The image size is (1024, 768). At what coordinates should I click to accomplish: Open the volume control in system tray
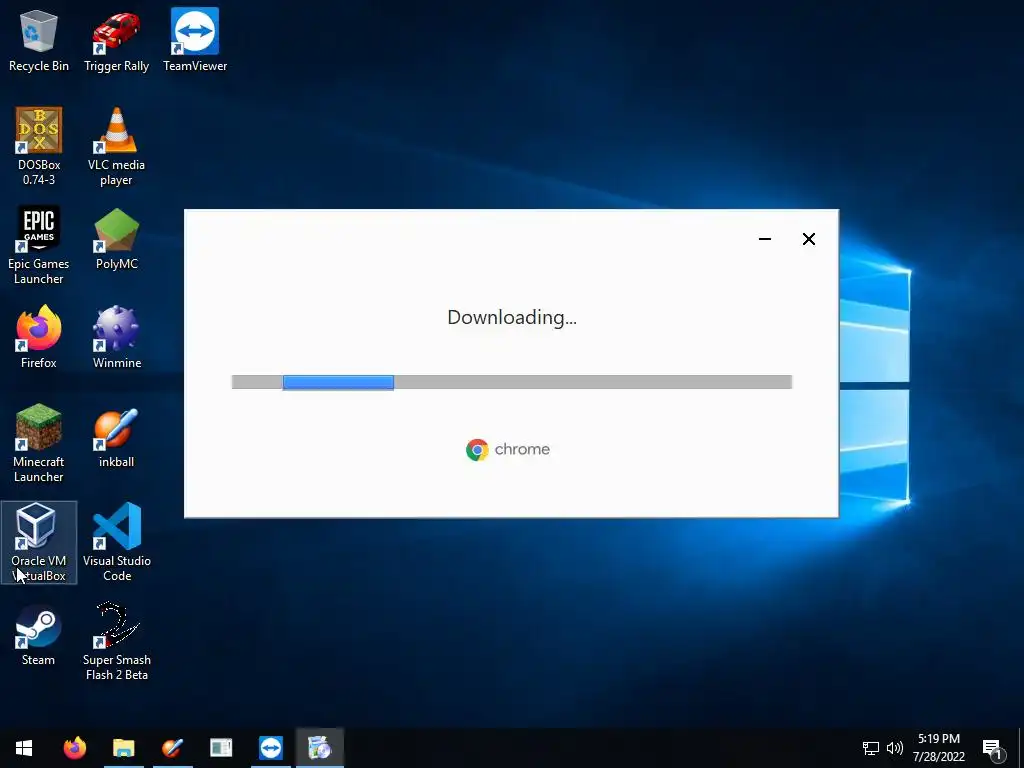pos(895,748)
